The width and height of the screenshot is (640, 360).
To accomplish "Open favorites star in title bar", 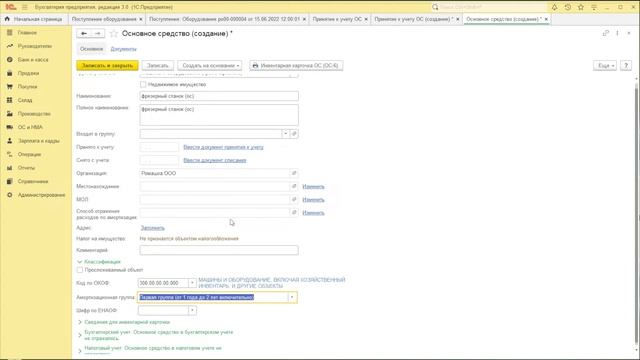I will 580,7.
